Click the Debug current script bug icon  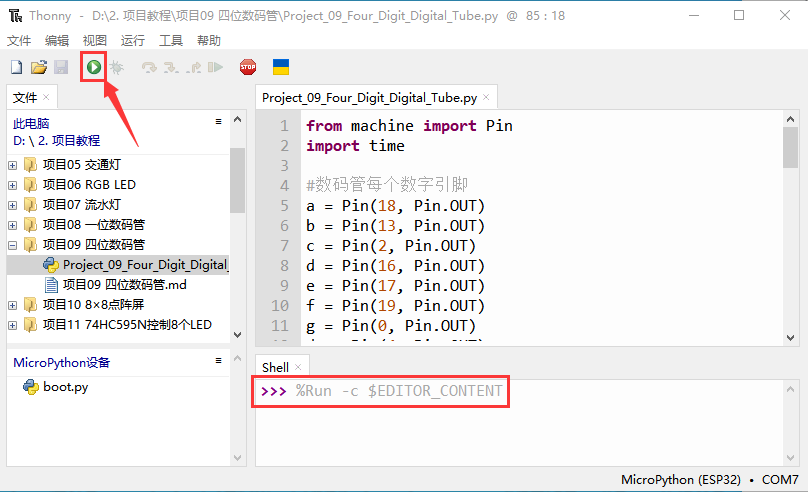click(116, 67)
